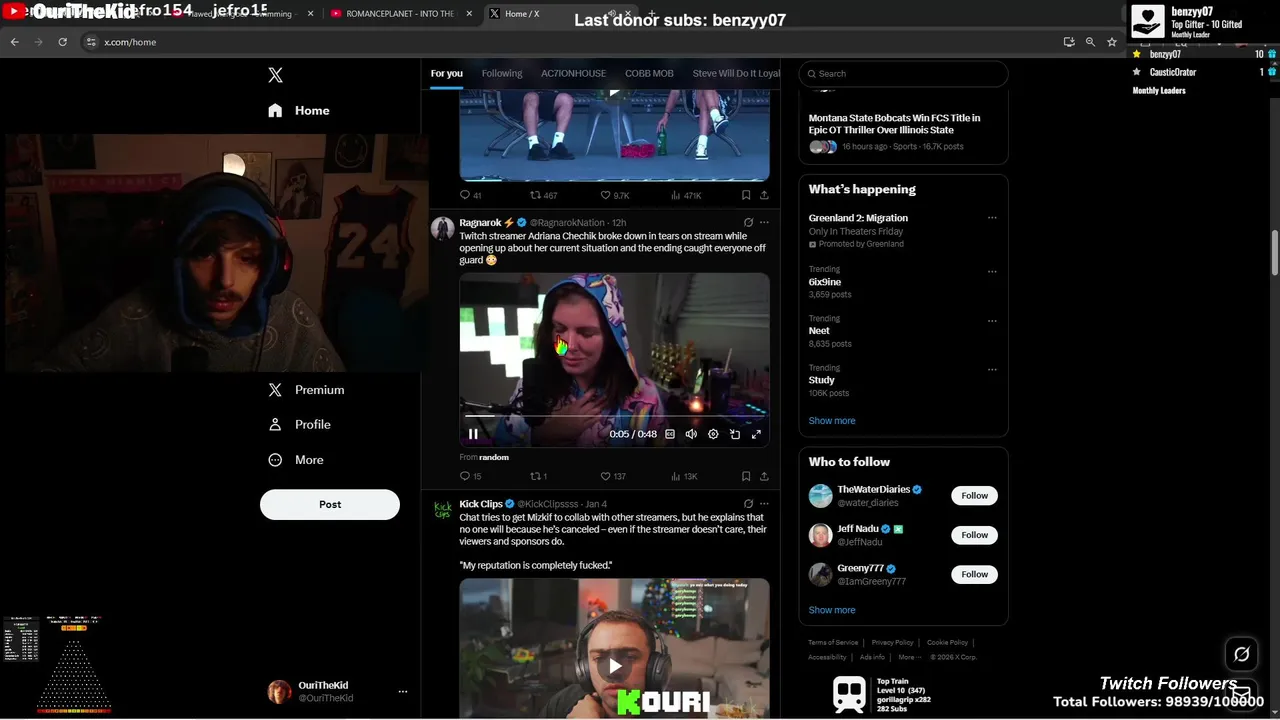Open the OuriTheKid account options menu
This screenshot has height=720, width=1280.
tap(403, 691)
